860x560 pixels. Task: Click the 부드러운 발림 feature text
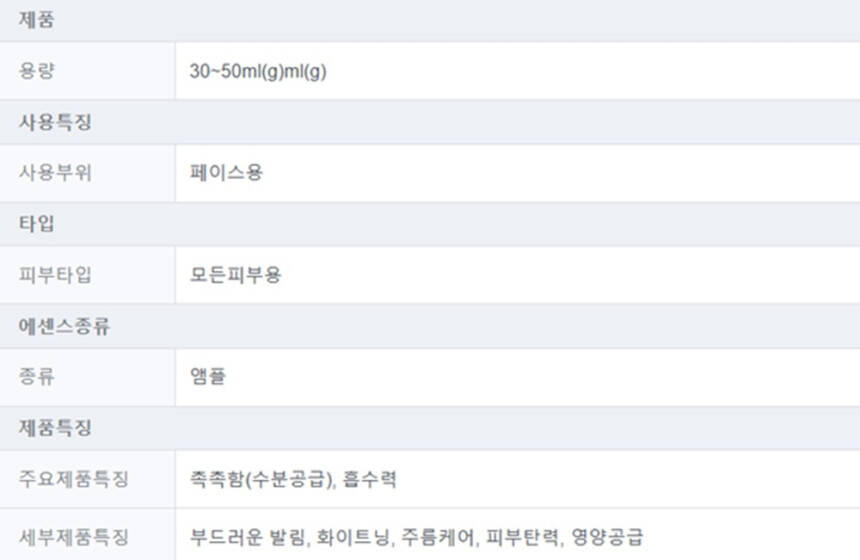tap(244, 537)
